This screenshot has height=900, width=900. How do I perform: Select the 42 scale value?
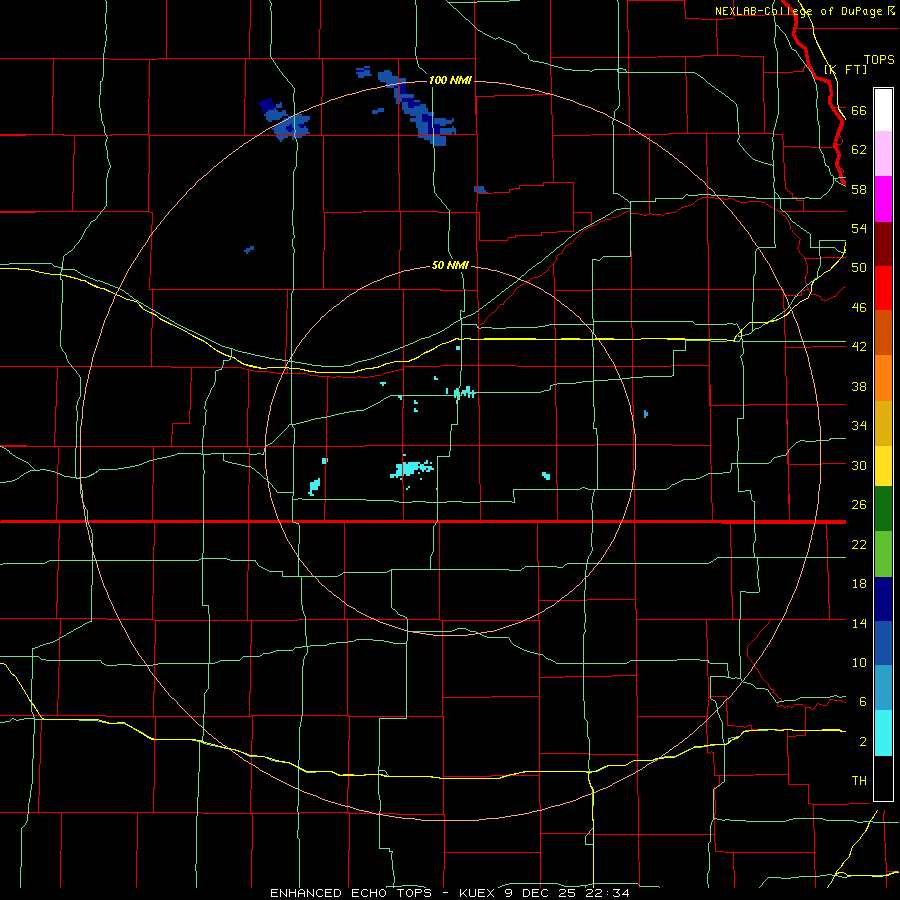pos(859,347)
